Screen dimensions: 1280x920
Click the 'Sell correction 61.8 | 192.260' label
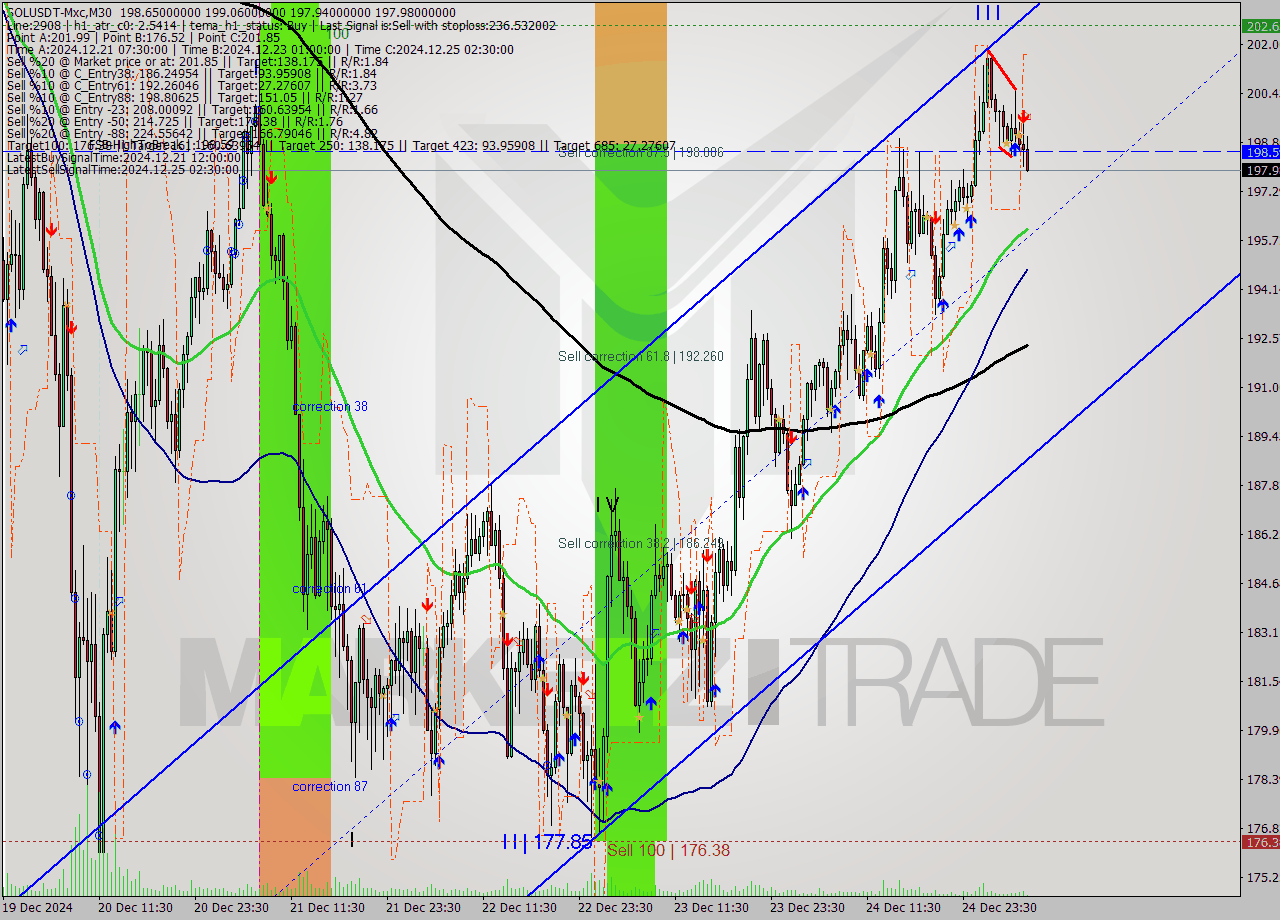click(640, 356)
